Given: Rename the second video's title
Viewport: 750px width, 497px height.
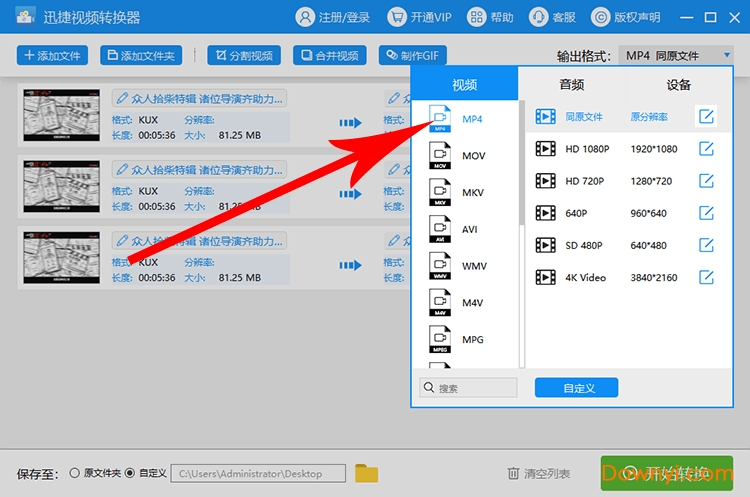Looking at the screenshot, I should pyautogui.click(x=199, y=170).
